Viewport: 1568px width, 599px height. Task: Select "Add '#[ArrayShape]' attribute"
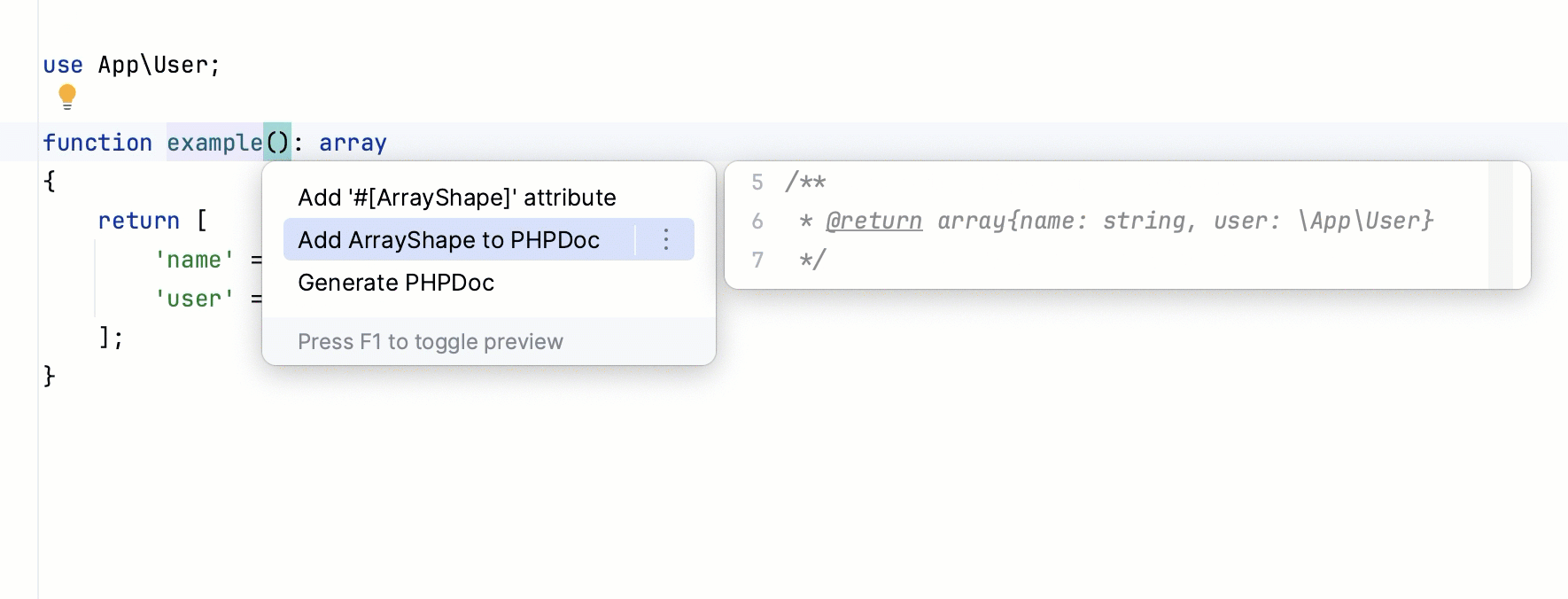(x=457, y=198)
